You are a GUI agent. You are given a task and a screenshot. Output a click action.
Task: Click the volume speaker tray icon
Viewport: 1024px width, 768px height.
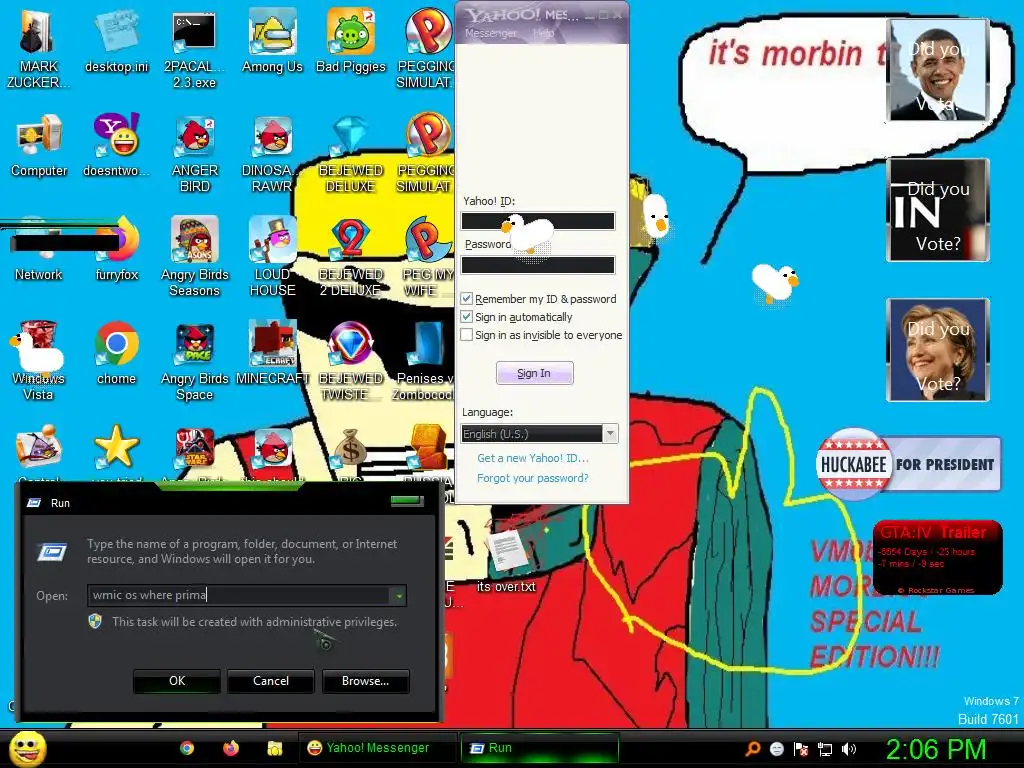coord(848,749)
